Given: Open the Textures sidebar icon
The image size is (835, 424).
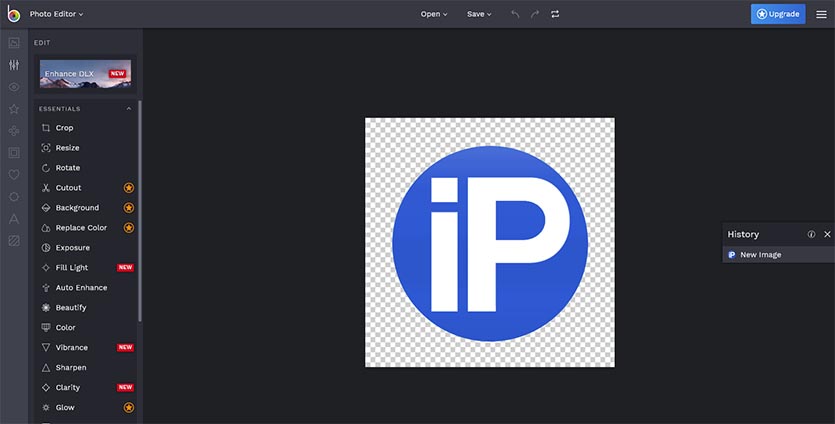Looking at the screenshot, I should 14,241.
